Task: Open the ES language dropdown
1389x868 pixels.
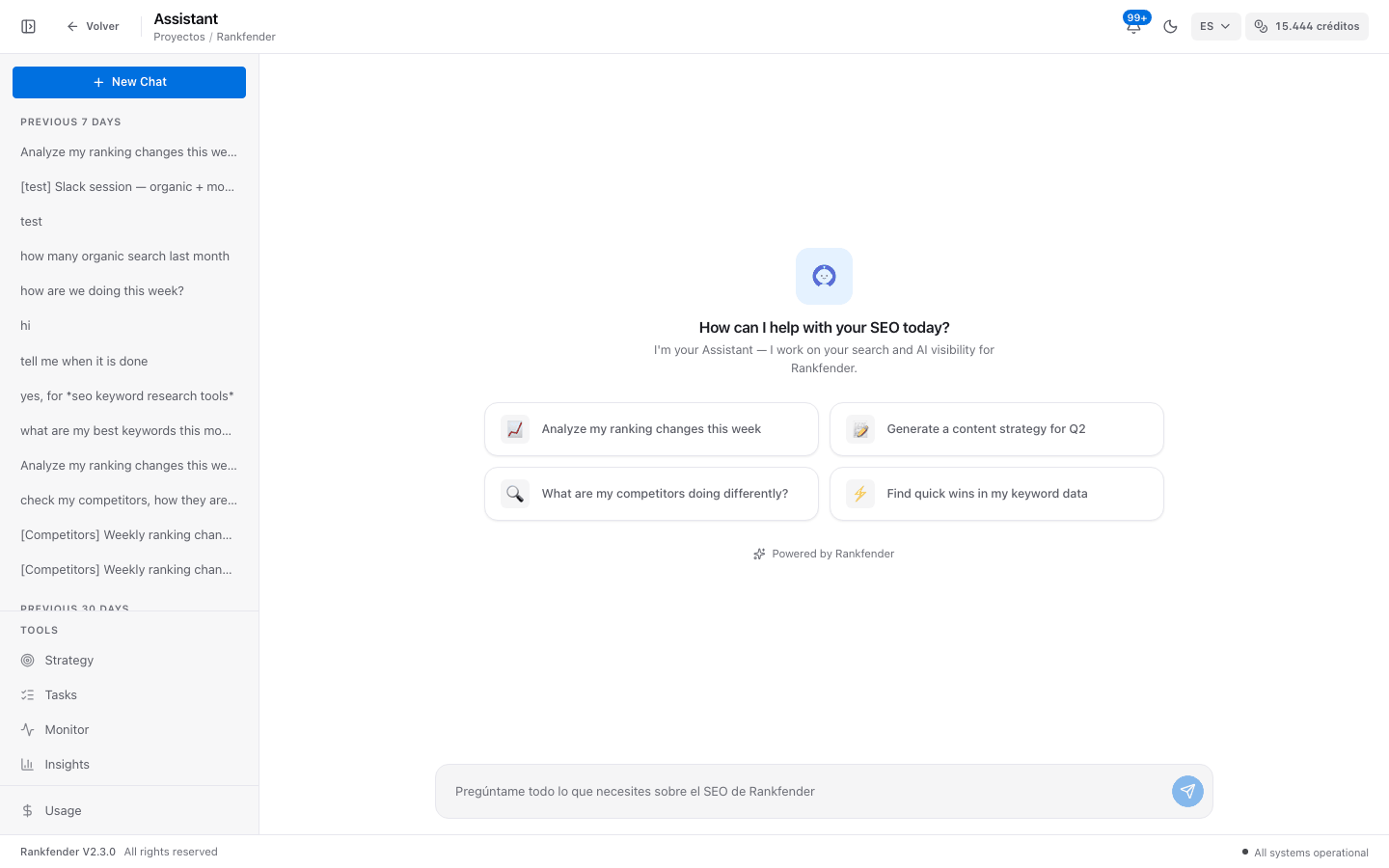Action: pyautogui.click(x=1215, y=27)
